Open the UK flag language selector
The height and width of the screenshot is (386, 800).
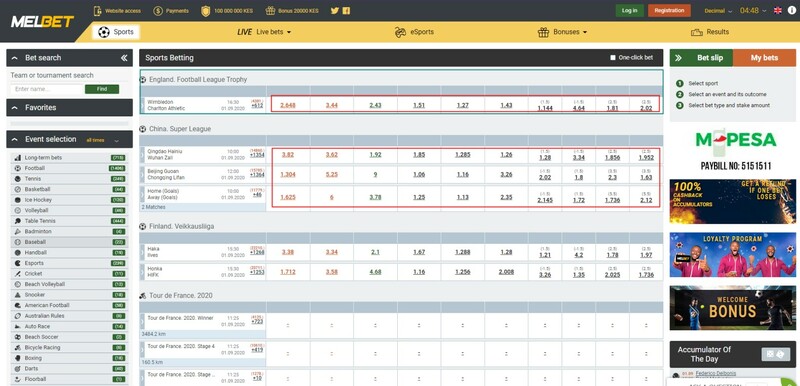click(x=778, y=10)
